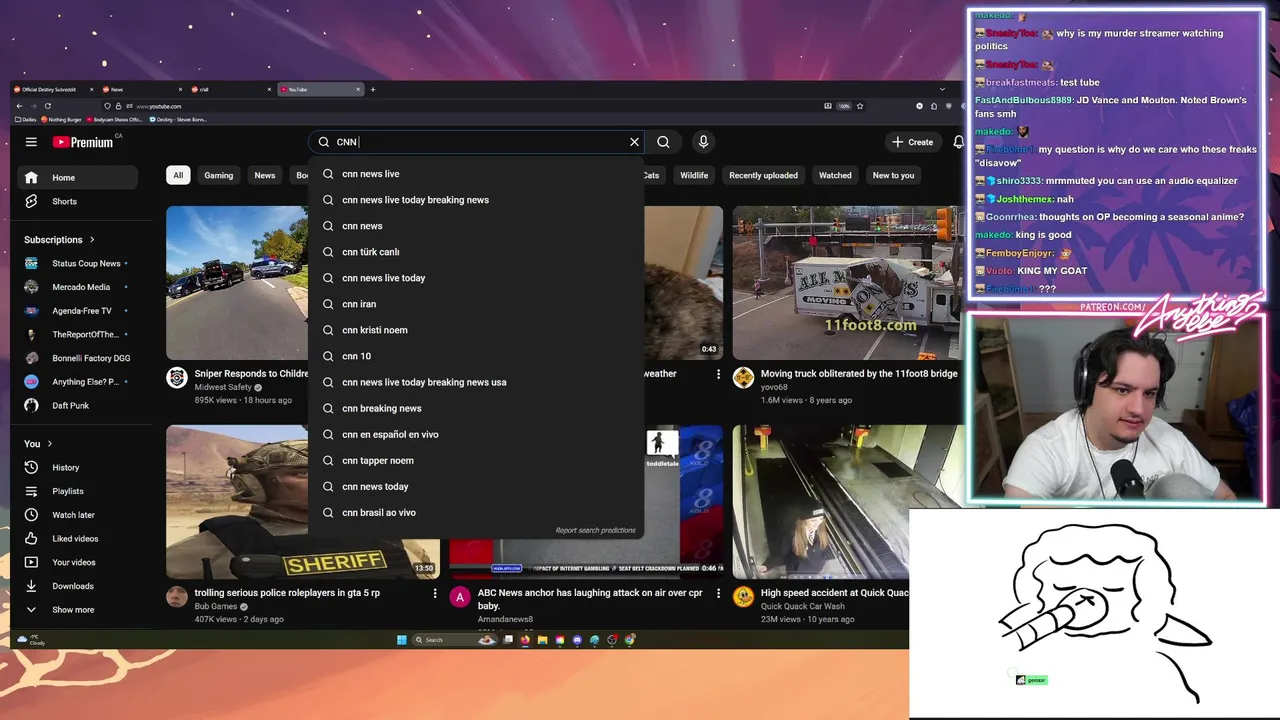Go back in the browser
1280x720 pixels.
[x=19, y=106]
